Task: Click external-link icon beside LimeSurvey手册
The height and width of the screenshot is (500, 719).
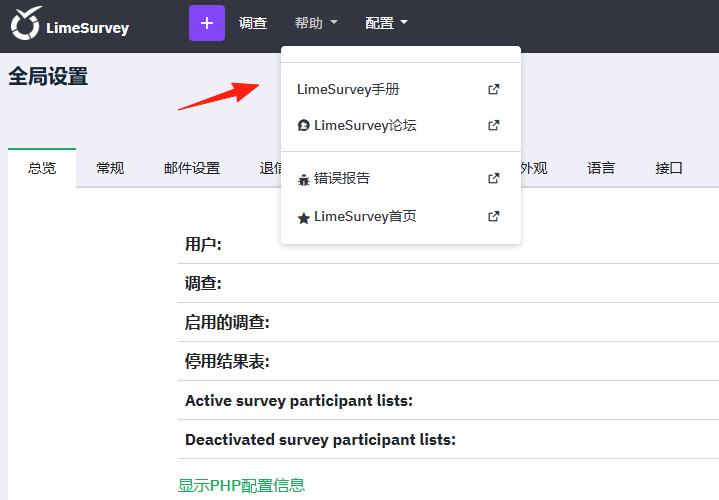Action: point(493,89)
